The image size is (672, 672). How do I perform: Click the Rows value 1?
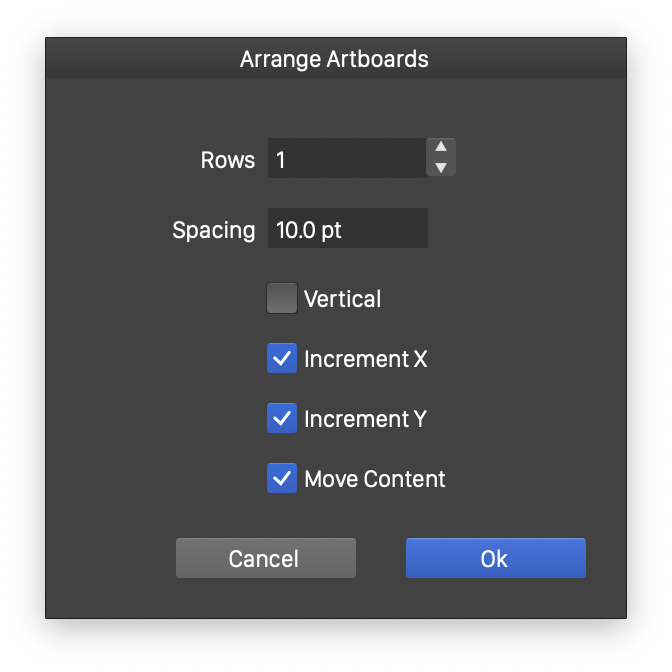[x=281, y=160]
